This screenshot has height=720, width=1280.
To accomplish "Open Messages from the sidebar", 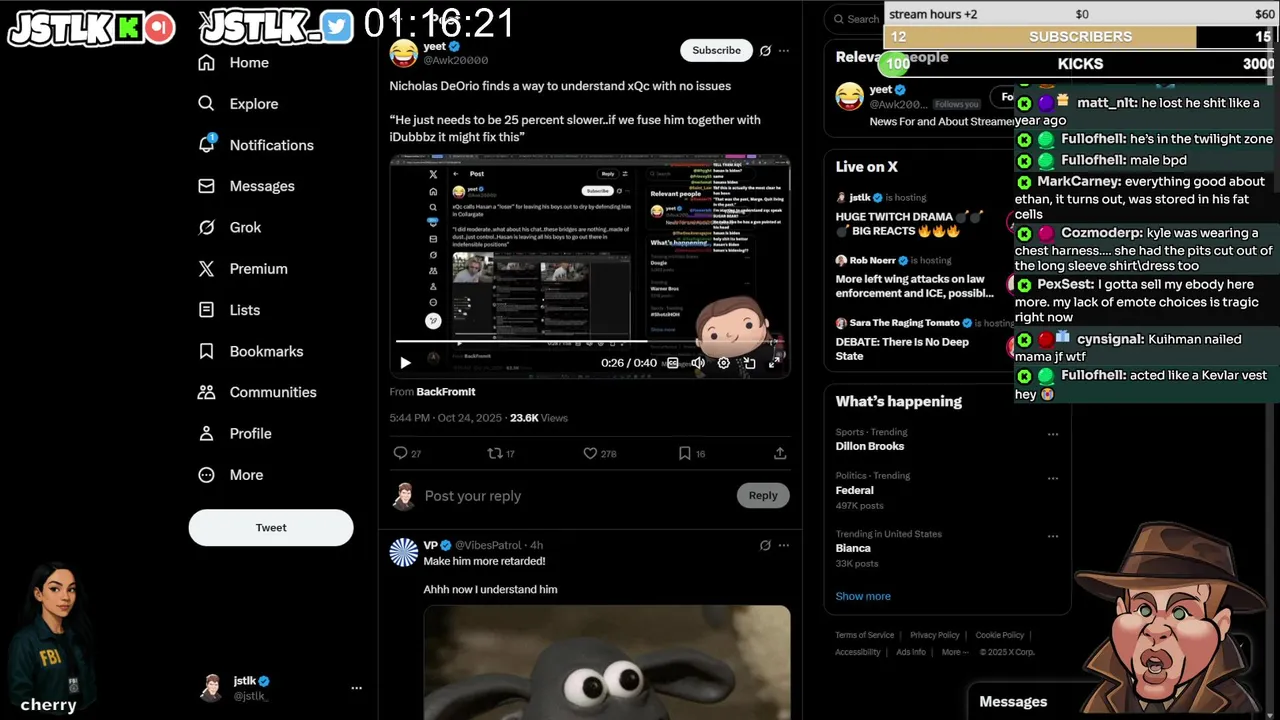I will click(x=246, y=186).
